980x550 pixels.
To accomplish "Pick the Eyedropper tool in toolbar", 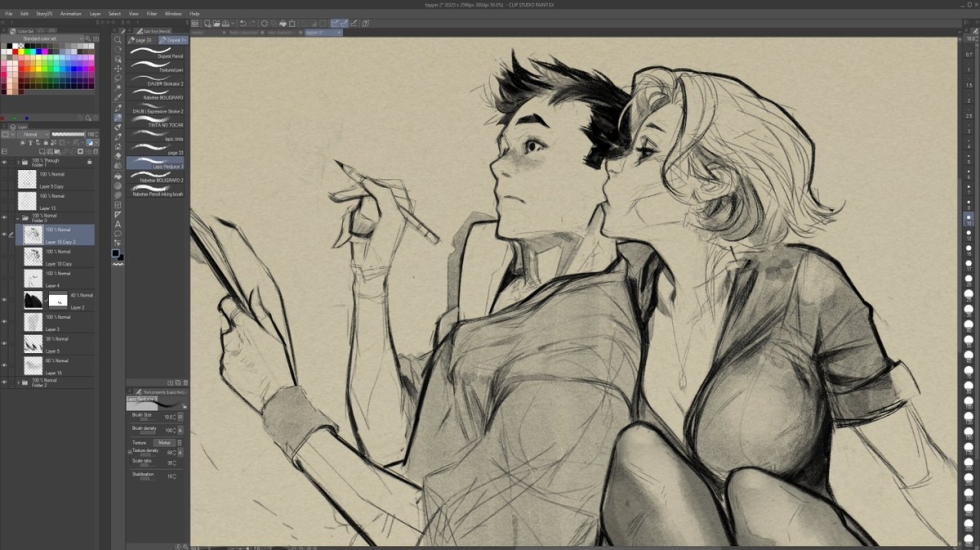I will (x=117, y=98).
